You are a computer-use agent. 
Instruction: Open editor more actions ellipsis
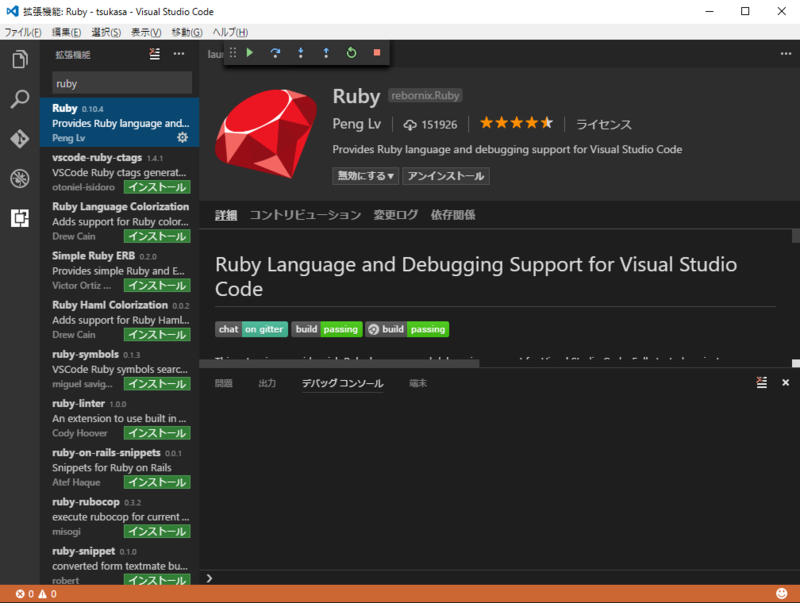pos(786,54)
